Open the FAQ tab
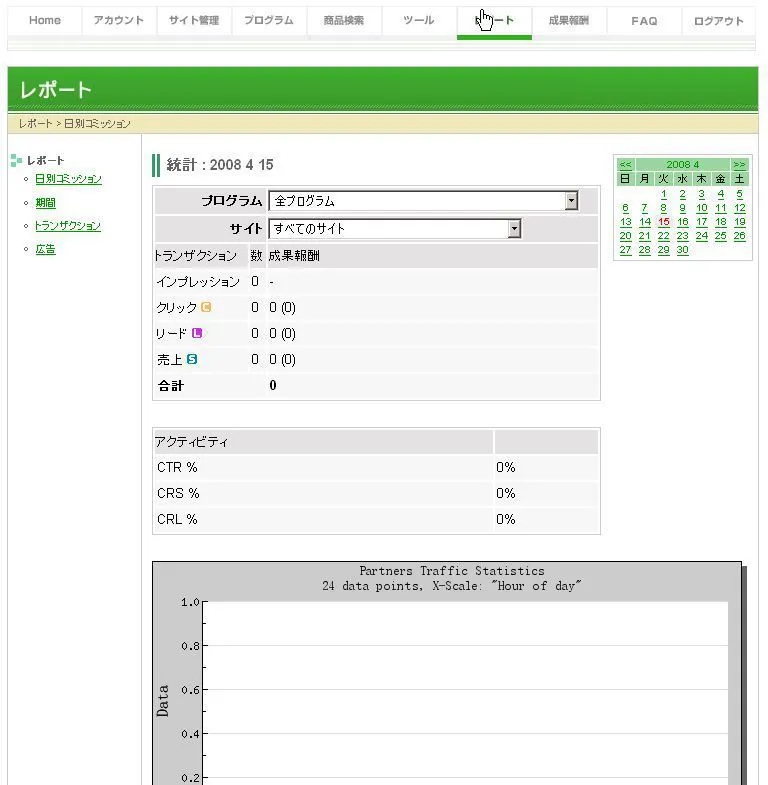The image size is (768, 785). click(x=644, y=21)
